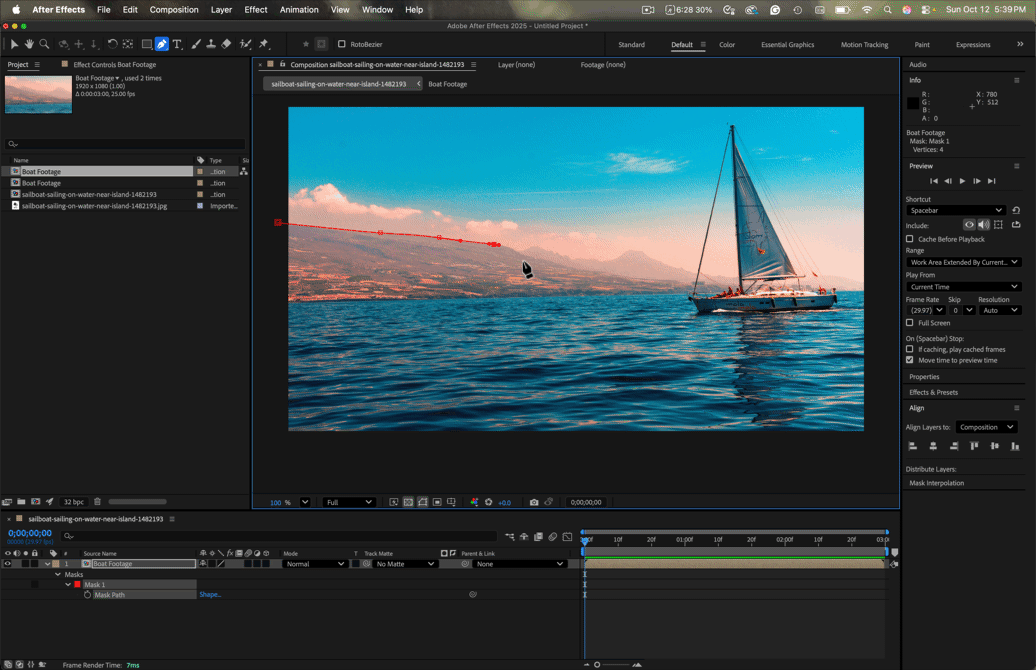Select the sailboat-sailing-on-water-near-island-1482193.jpg project item
Image resolution: width=1036 pixels, height=670 pixels.
(x=94, y=206)
